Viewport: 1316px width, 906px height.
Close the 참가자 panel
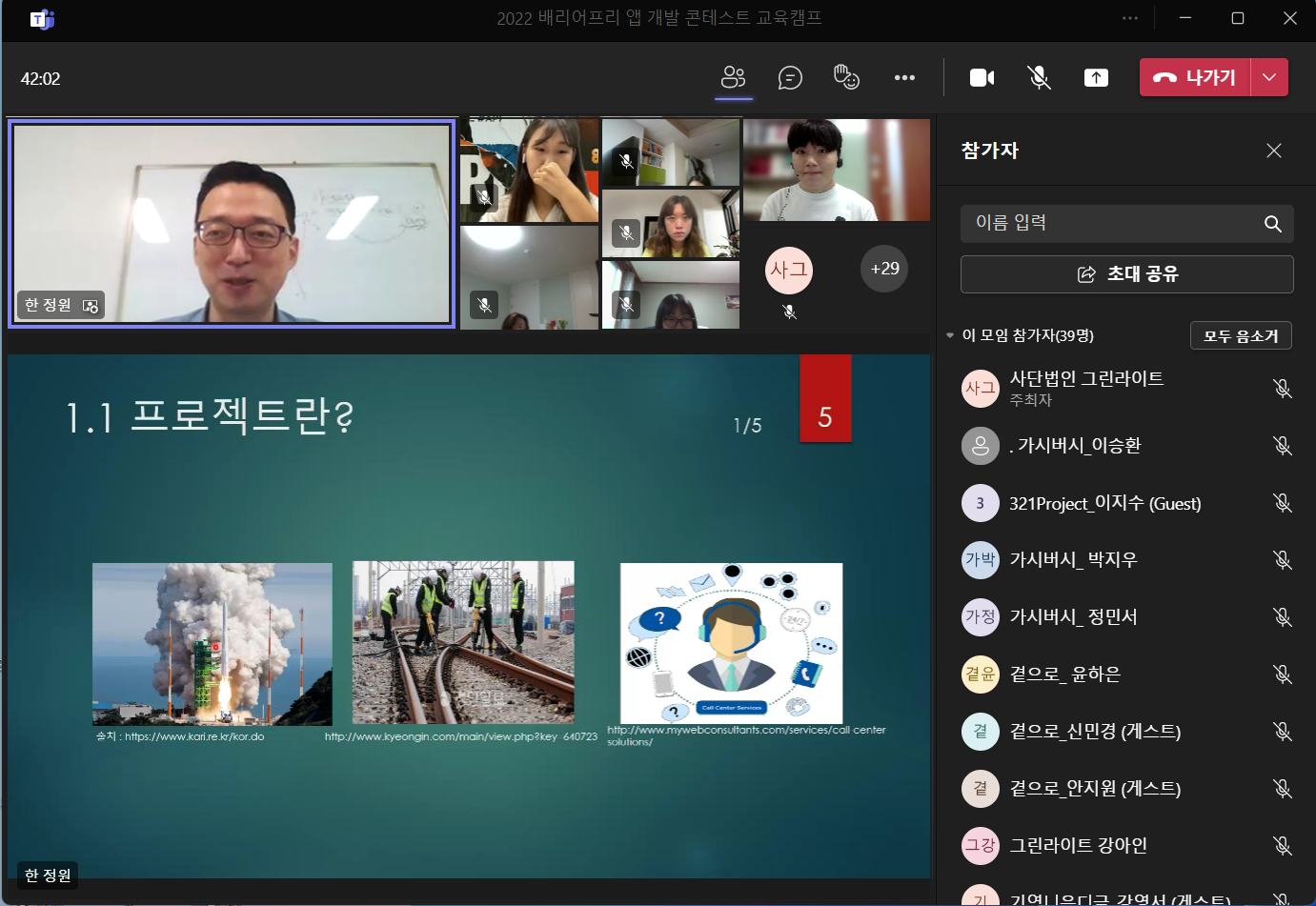pos(1274,151)
